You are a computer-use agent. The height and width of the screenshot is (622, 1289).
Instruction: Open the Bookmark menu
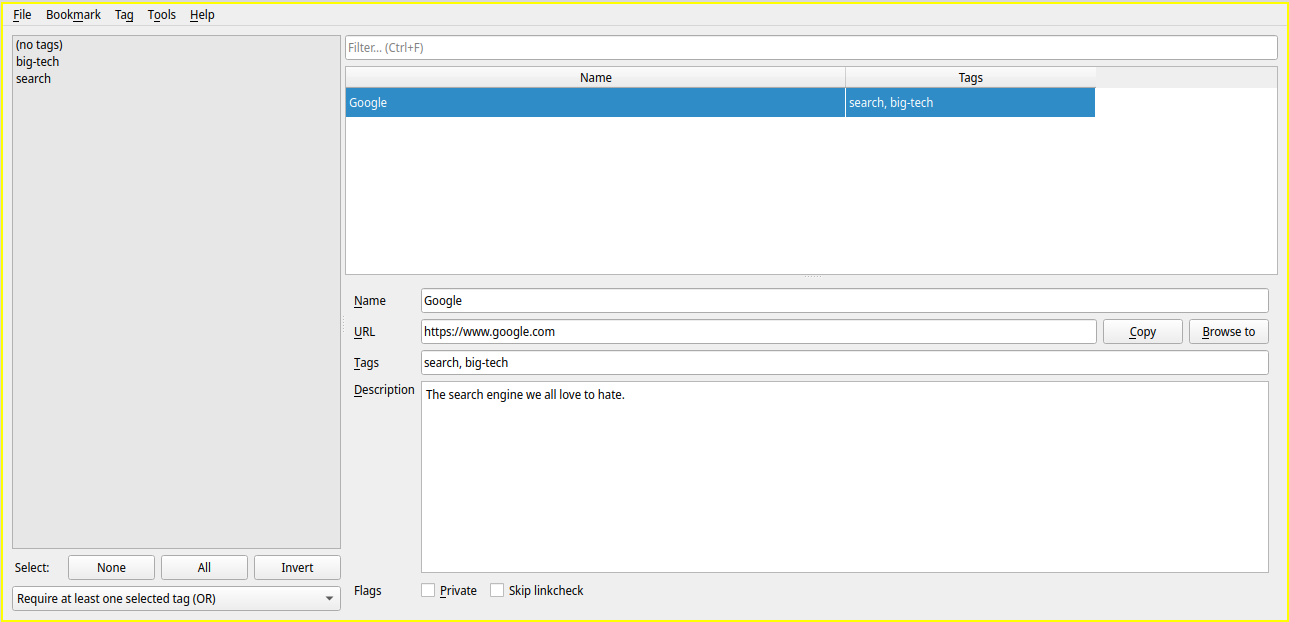(x=73, y=15)
